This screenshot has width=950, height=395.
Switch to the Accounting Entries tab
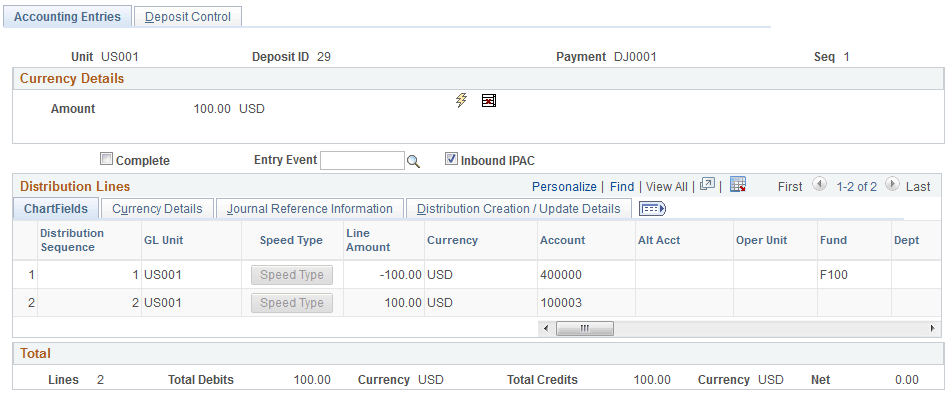click(x=67, y=17)
